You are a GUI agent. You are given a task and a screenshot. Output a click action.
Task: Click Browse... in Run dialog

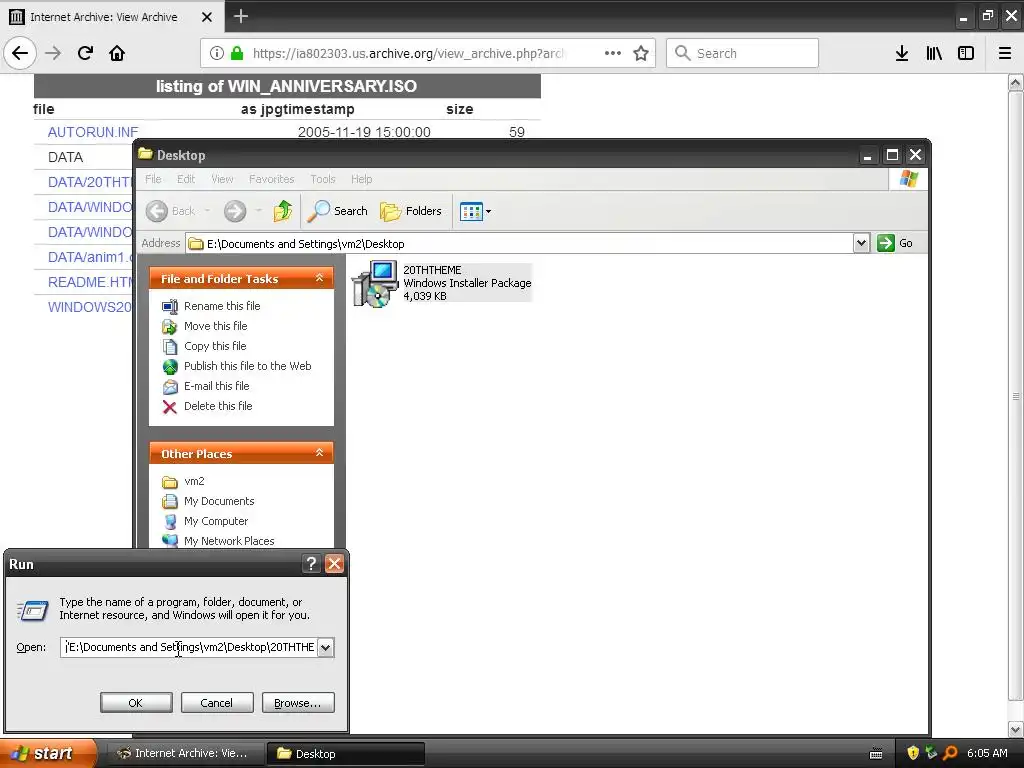click(x=298, y=703)
